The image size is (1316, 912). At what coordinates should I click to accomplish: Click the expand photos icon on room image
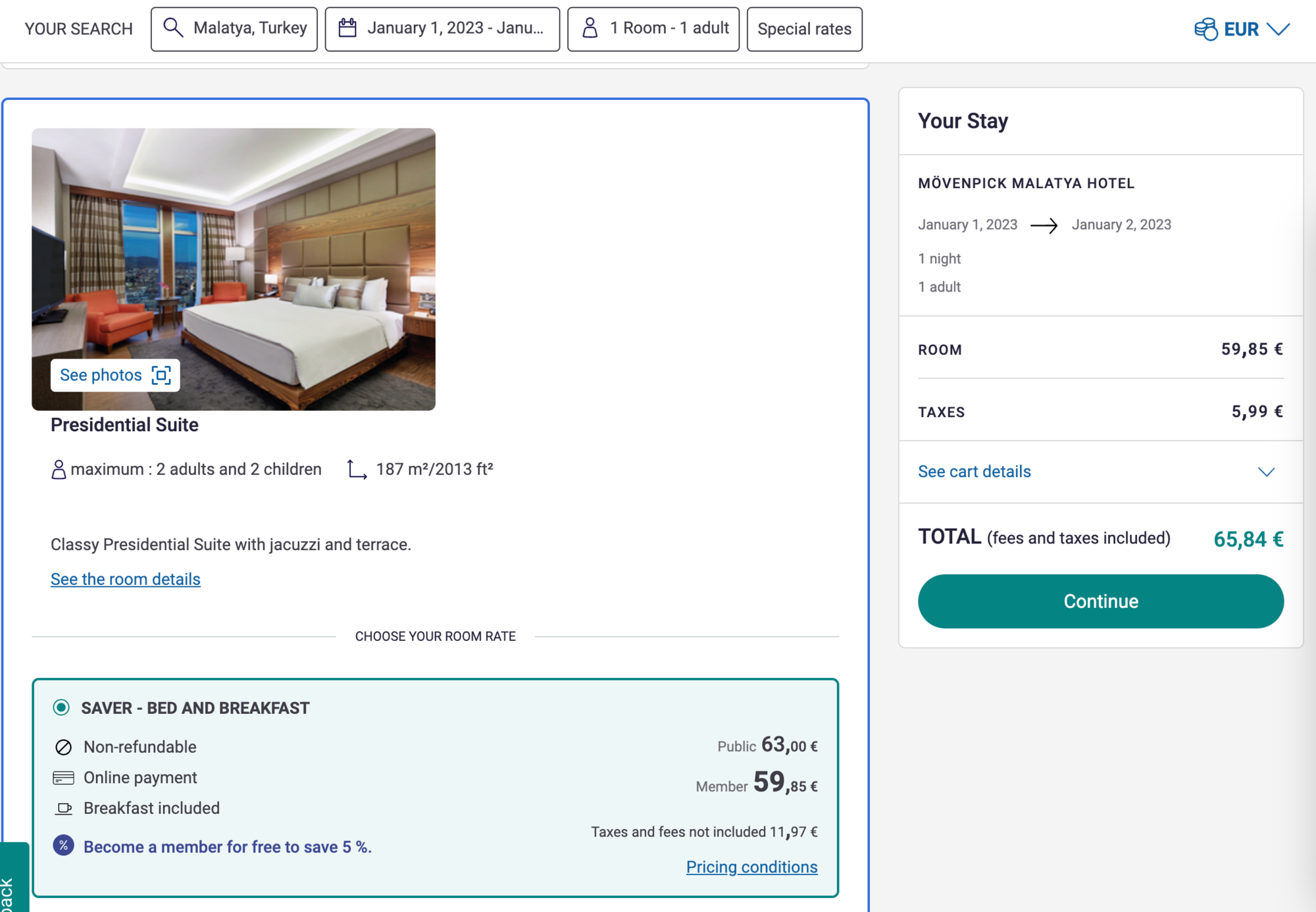pyautogui.click(x=161, y=375)
